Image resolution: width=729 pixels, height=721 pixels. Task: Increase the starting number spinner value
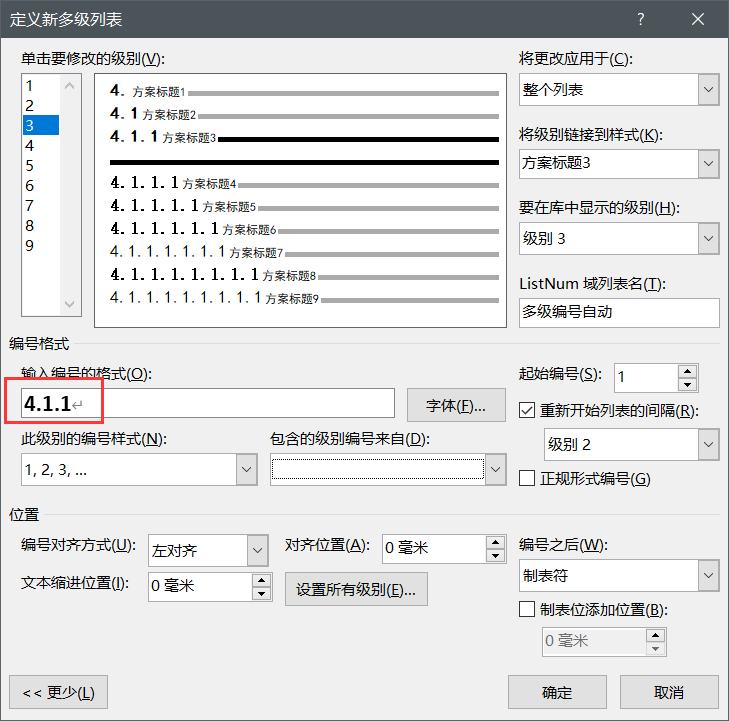(687, 370)
